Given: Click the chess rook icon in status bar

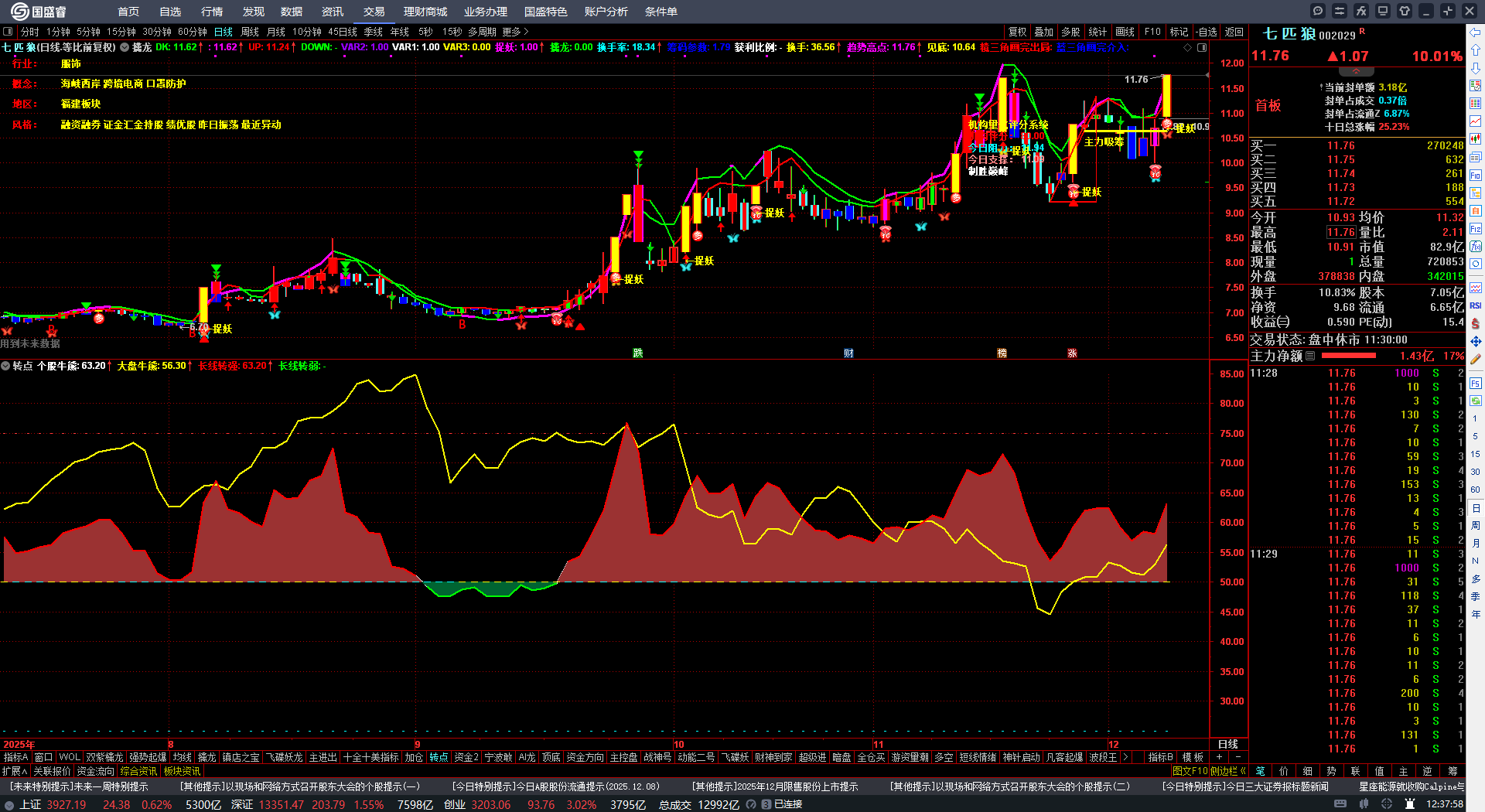Looking at the screenshot, I should coord(1409,804).
